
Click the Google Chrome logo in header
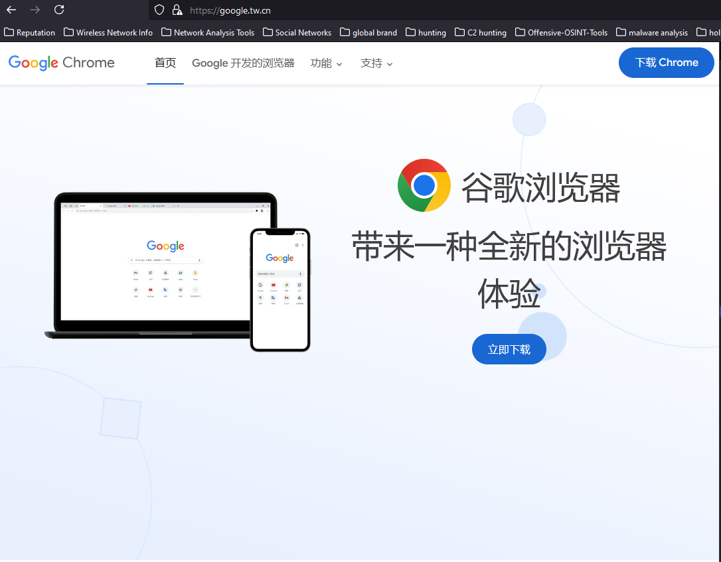62,63
